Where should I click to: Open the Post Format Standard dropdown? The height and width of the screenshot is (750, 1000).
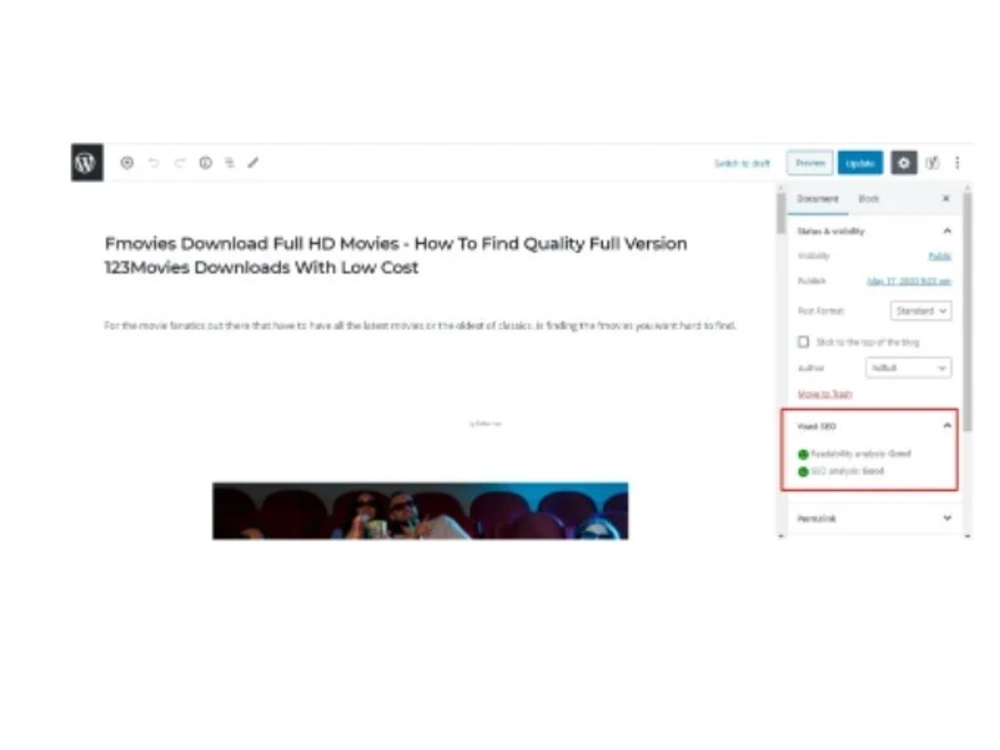[921, 311]
